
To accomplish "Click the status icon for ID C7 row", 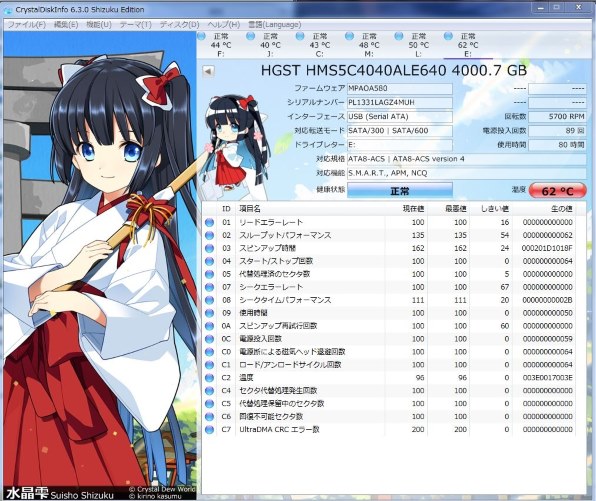I will click(x=209, y=430).
